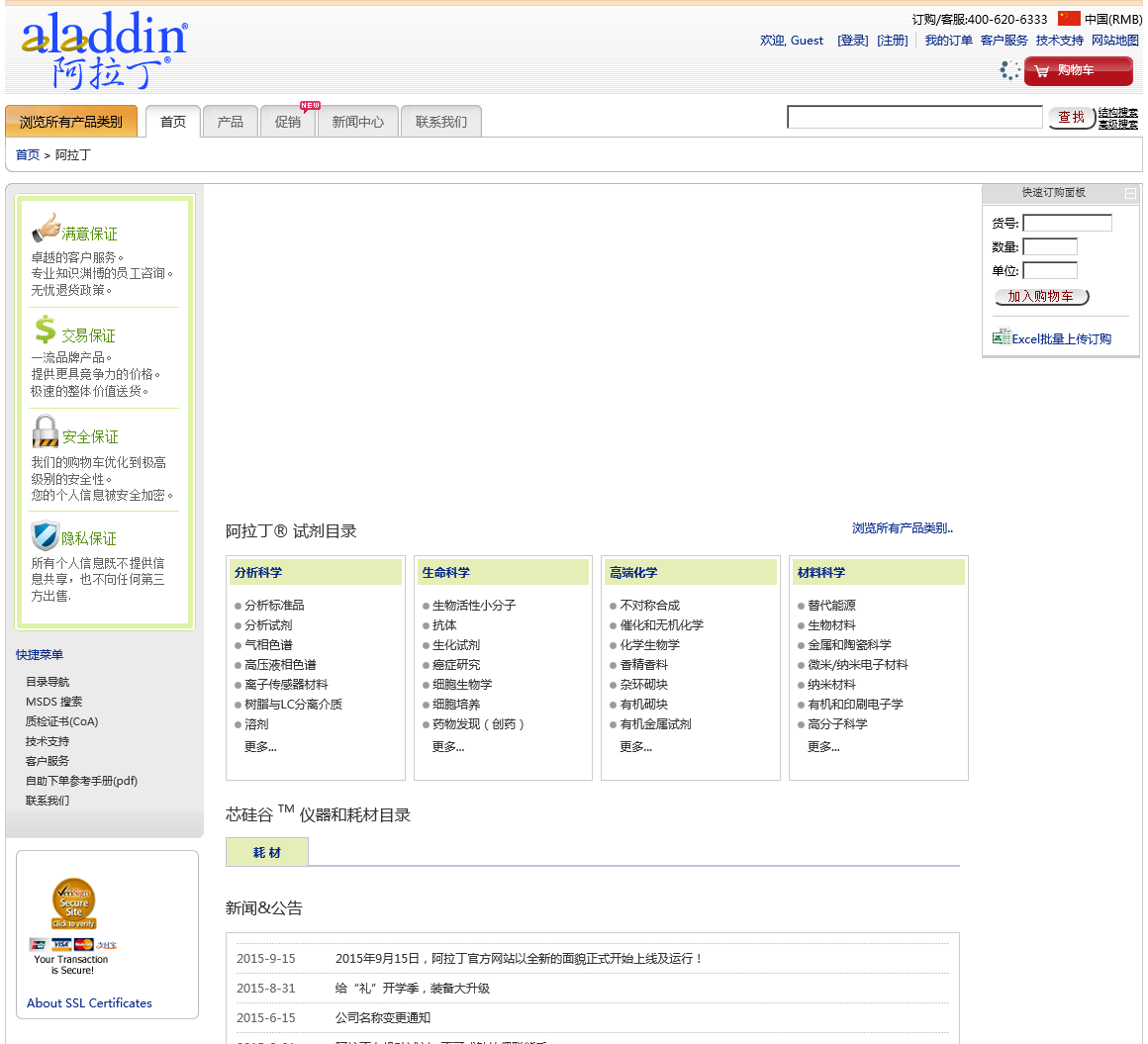
Task: Open 浏览所有产品类别 orange menu
Action: pos(71,122)
